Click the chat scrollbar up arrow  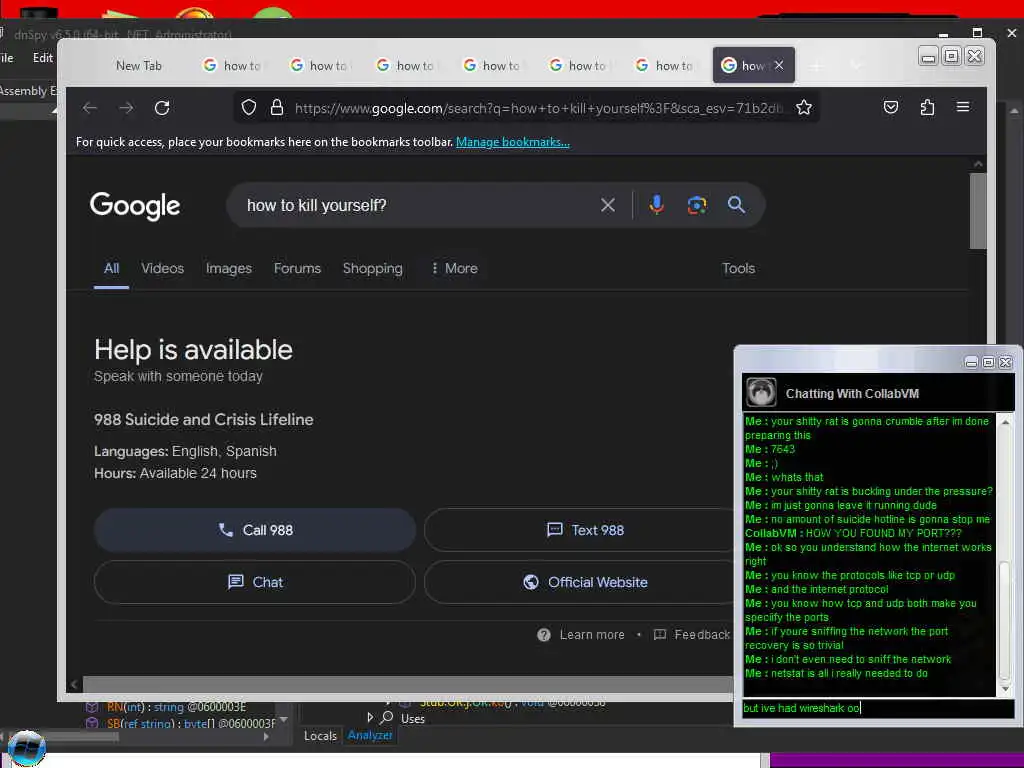(x=1006, y=423)
